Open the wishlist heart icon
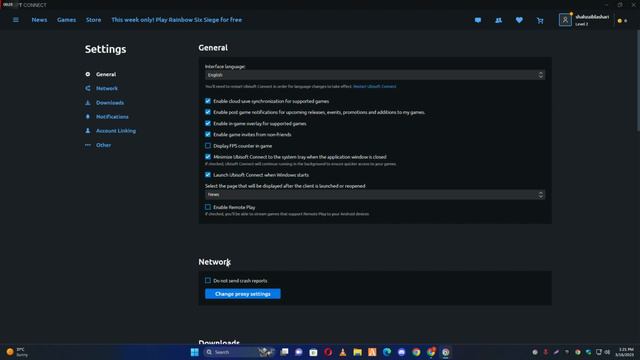Screen dimensions: 640x360 519,20
